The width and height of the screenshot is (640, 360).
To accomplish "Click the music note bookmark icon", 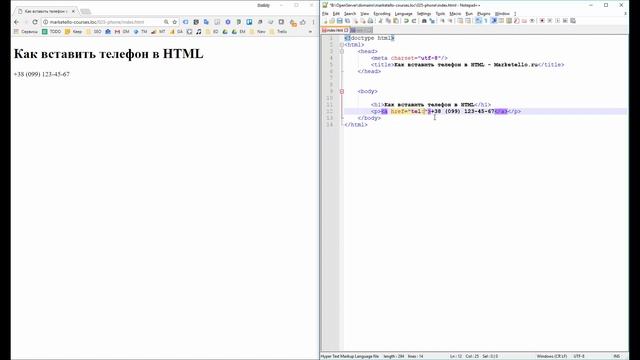I will point(199,31).
